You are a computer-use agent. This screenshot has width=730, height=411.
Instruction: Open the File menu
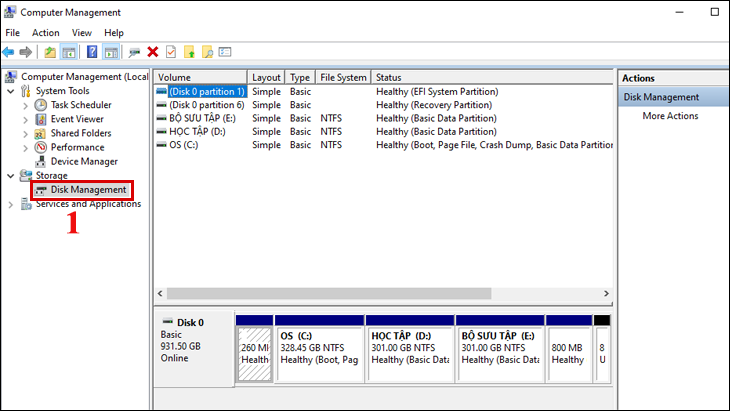[x=13, y=33]
